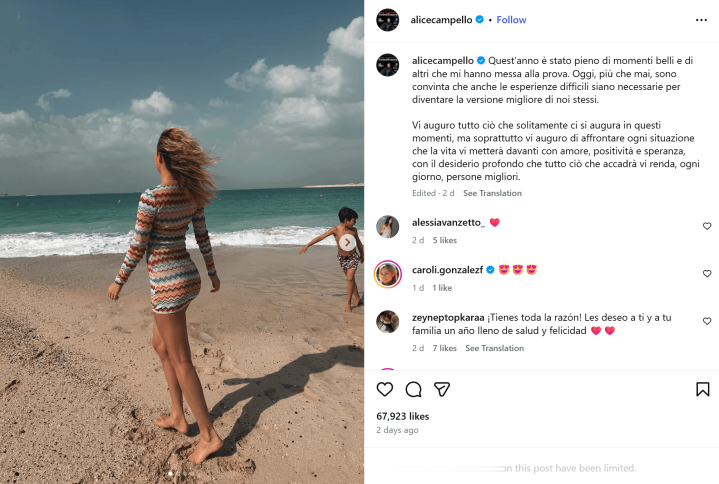Open the comment speech bubble icon
This screenshot has height=484, width=719.
(x=413, y=389)
